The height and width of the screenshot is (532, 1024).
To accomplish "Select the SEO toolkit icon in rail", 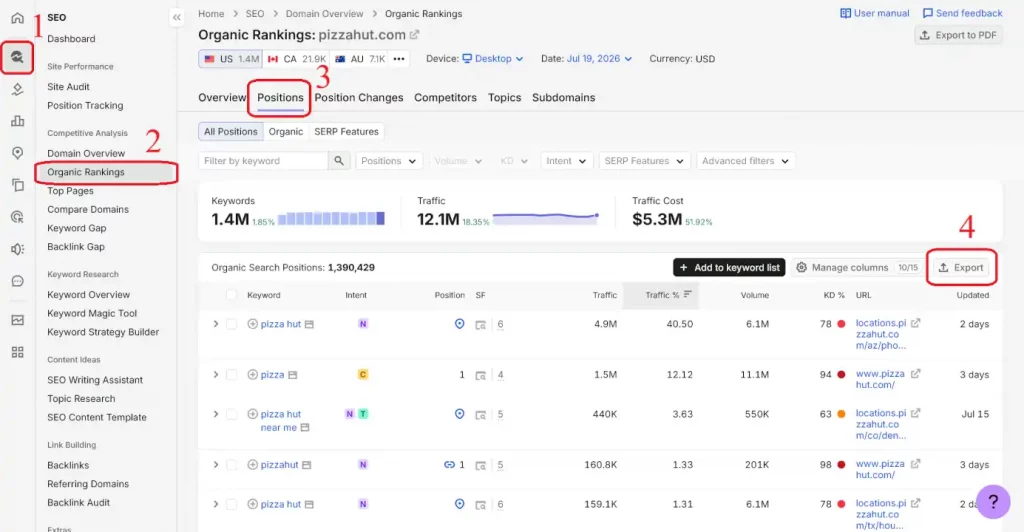I will coord(17,57).
